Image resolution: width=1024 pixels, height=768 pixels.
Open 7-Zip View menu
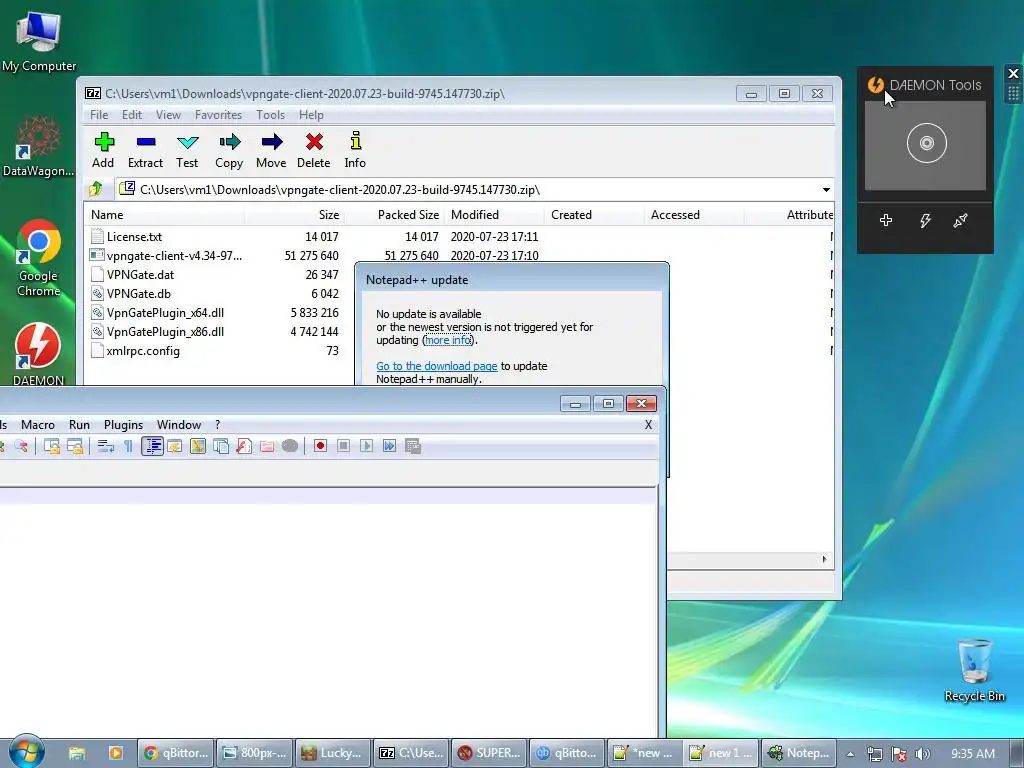pyautogui.click(x=168, y=115)
